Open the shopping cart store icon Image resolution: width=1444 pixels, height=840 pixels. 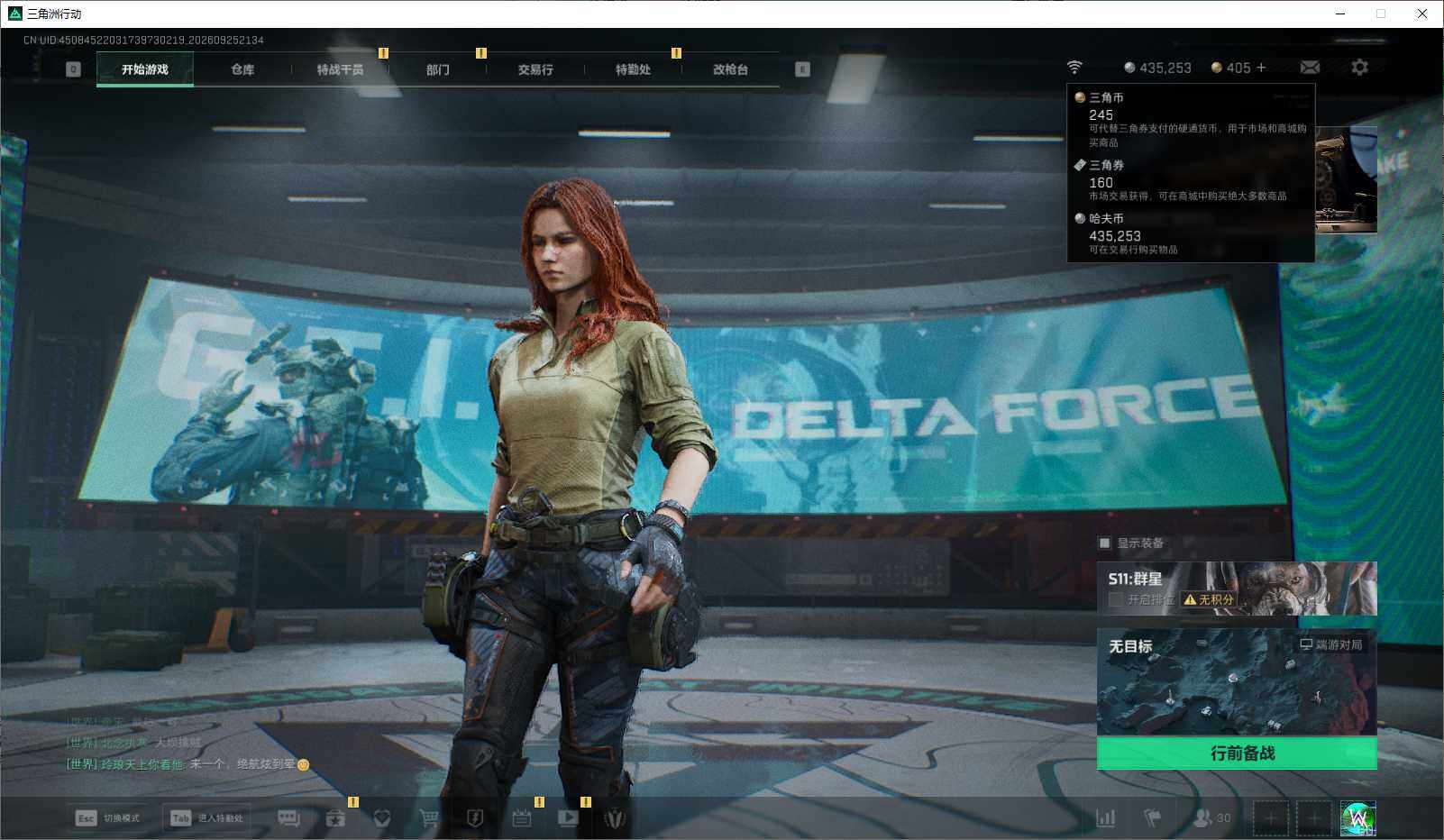coord(429,818)
